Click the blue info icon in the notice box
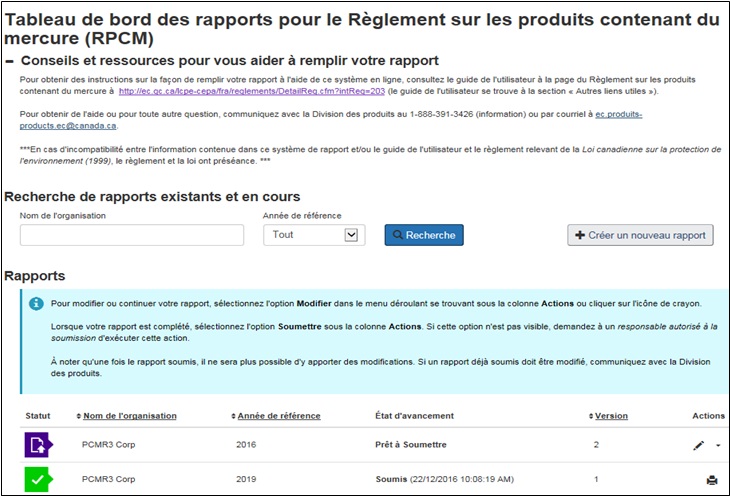This screenshot has height=496, width=730. 36,303
